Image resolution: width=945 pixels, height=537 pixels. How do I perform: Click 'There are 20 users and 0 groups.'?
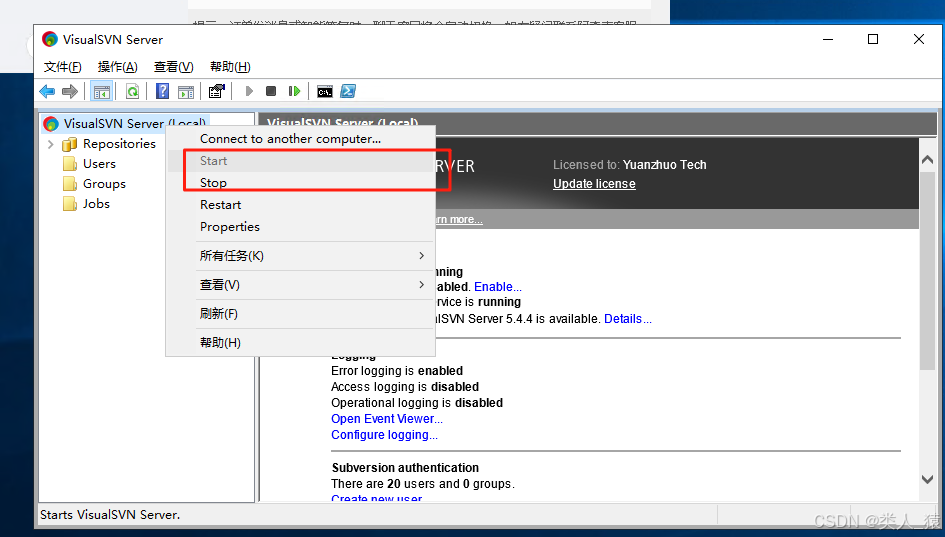(x=423, y=484)
